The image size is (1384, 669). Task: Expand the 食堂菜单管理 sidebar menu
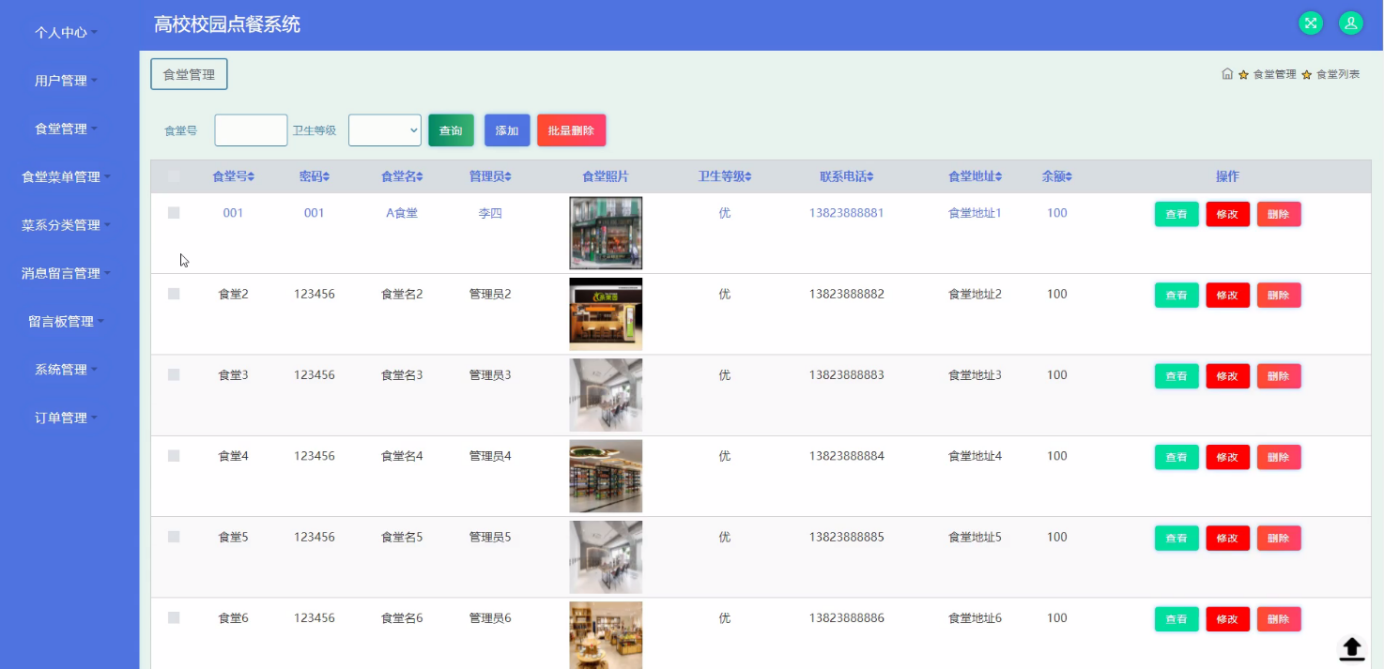point(67,177)
